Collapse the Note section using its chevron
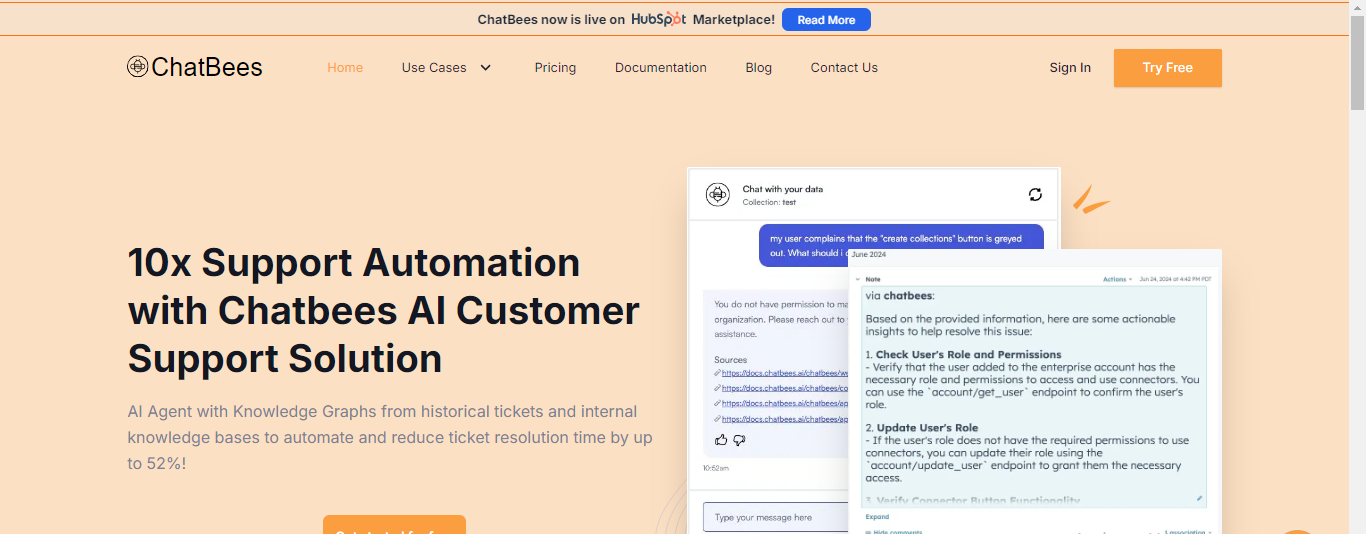Screen dimensions: 1366x534 [857, 279]
